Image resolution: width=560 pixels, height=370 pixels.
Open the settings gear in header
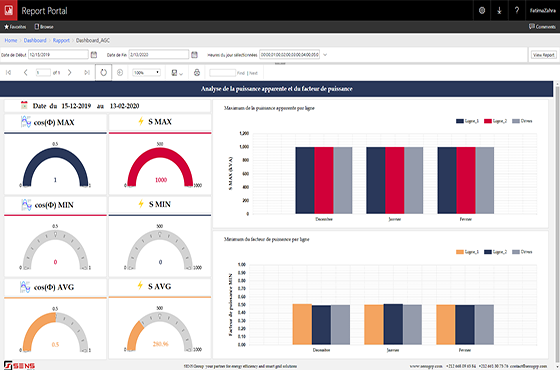click(x=482, y=10)
